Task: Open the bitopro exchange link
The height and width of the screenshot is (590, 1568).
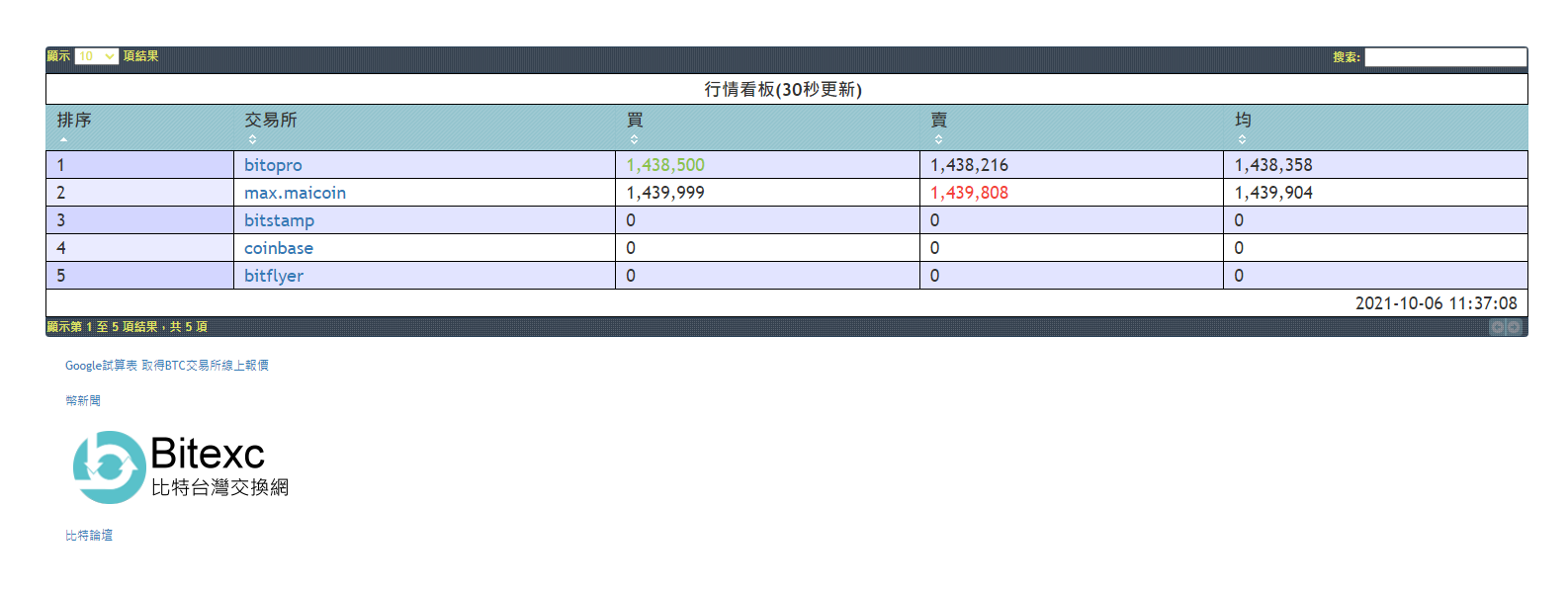Action: [x=273, y=165]
